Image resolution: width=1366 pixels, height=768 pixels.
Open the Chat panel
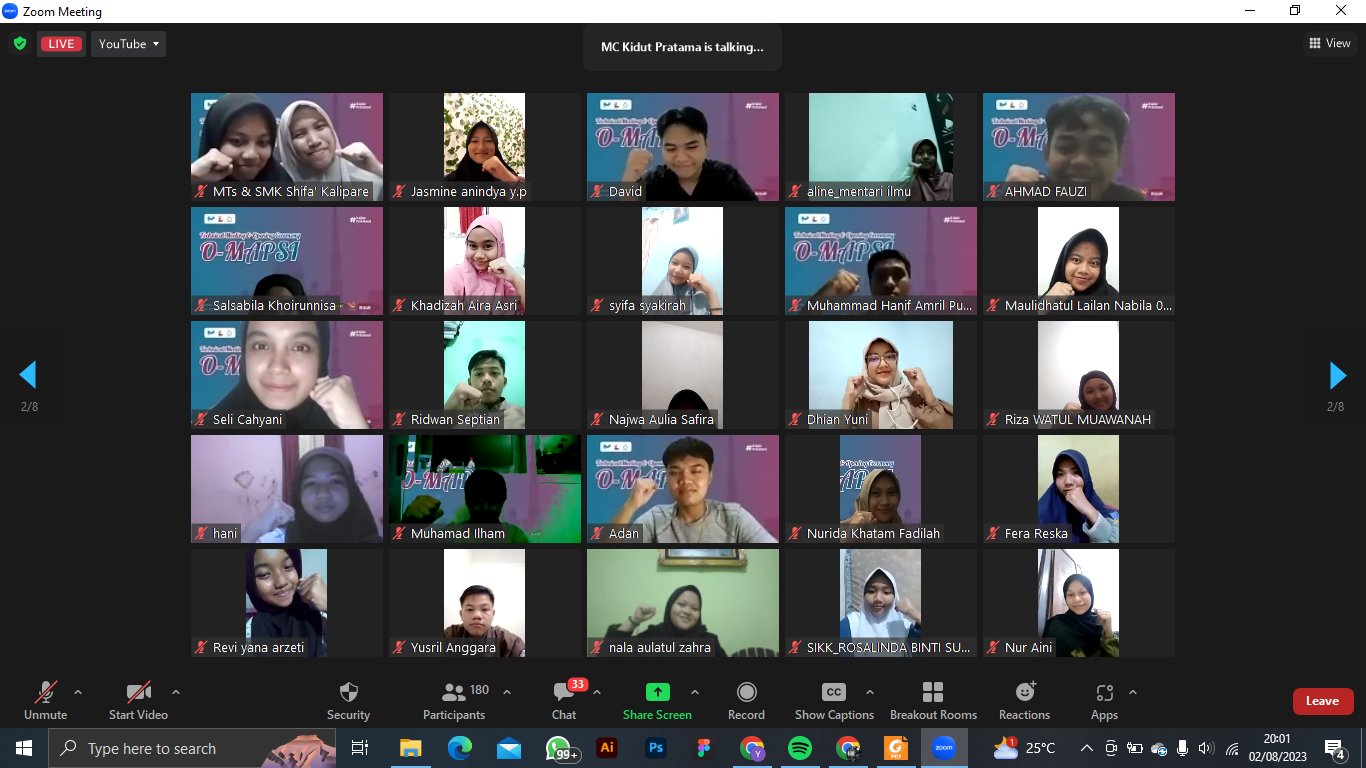(564, 693)
